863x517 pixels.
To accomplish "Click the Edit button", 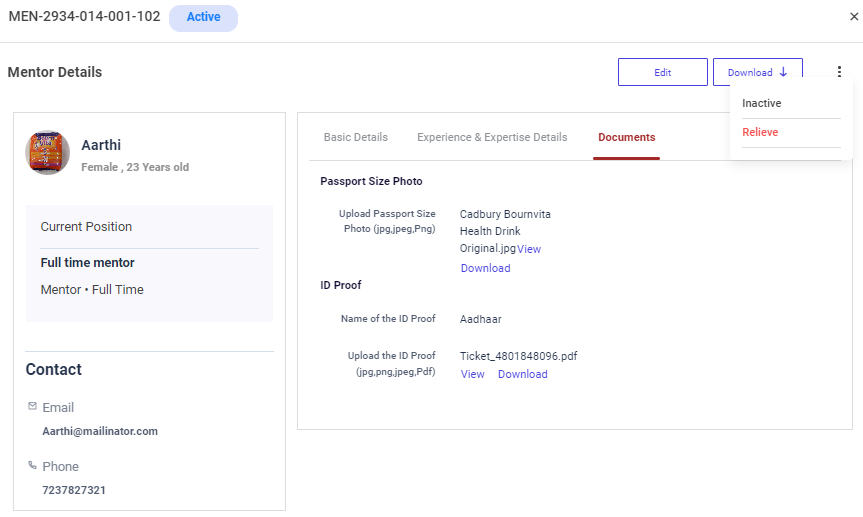I will click(662, 72).
